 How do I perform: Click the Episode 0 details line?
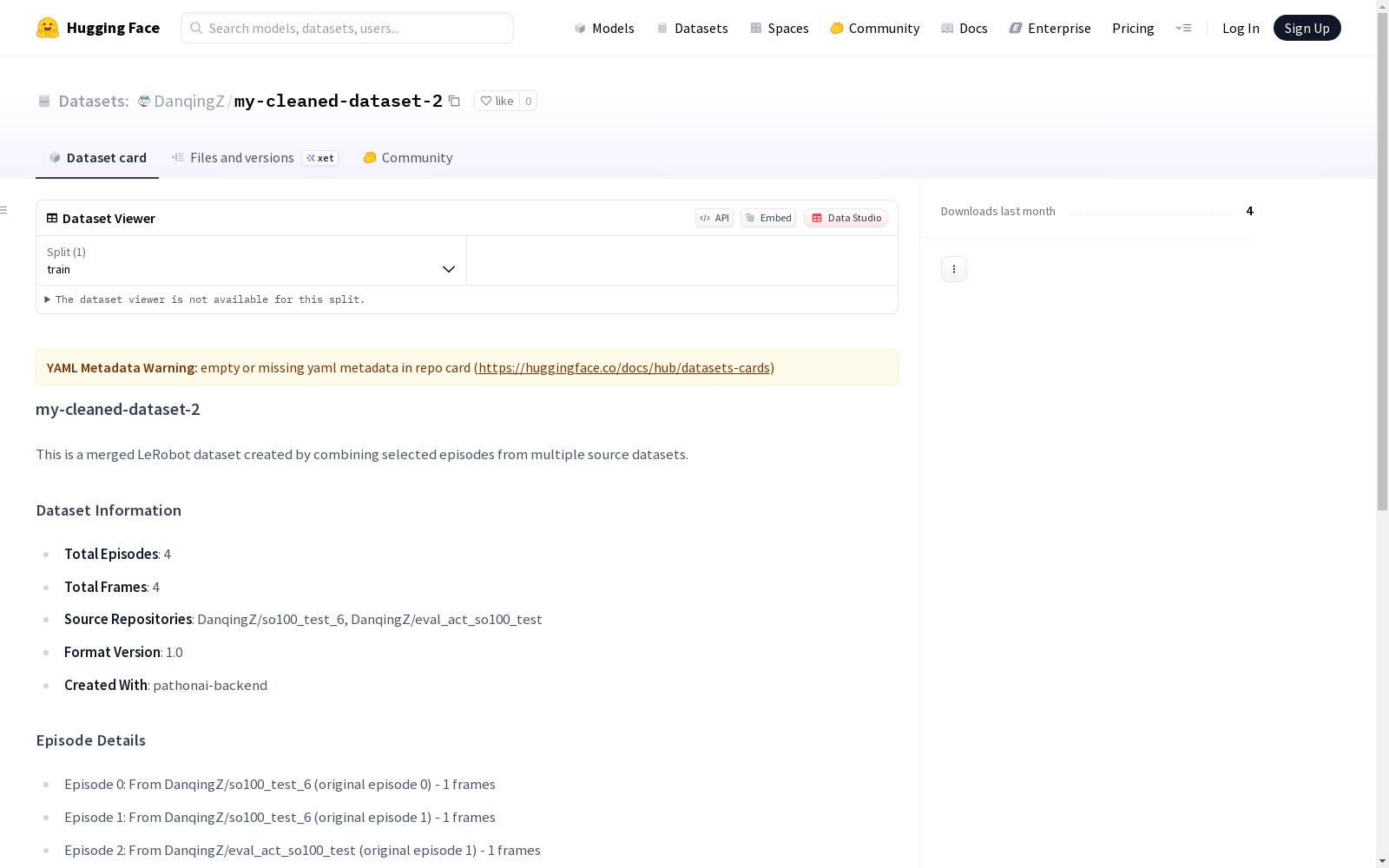point(280,784)
